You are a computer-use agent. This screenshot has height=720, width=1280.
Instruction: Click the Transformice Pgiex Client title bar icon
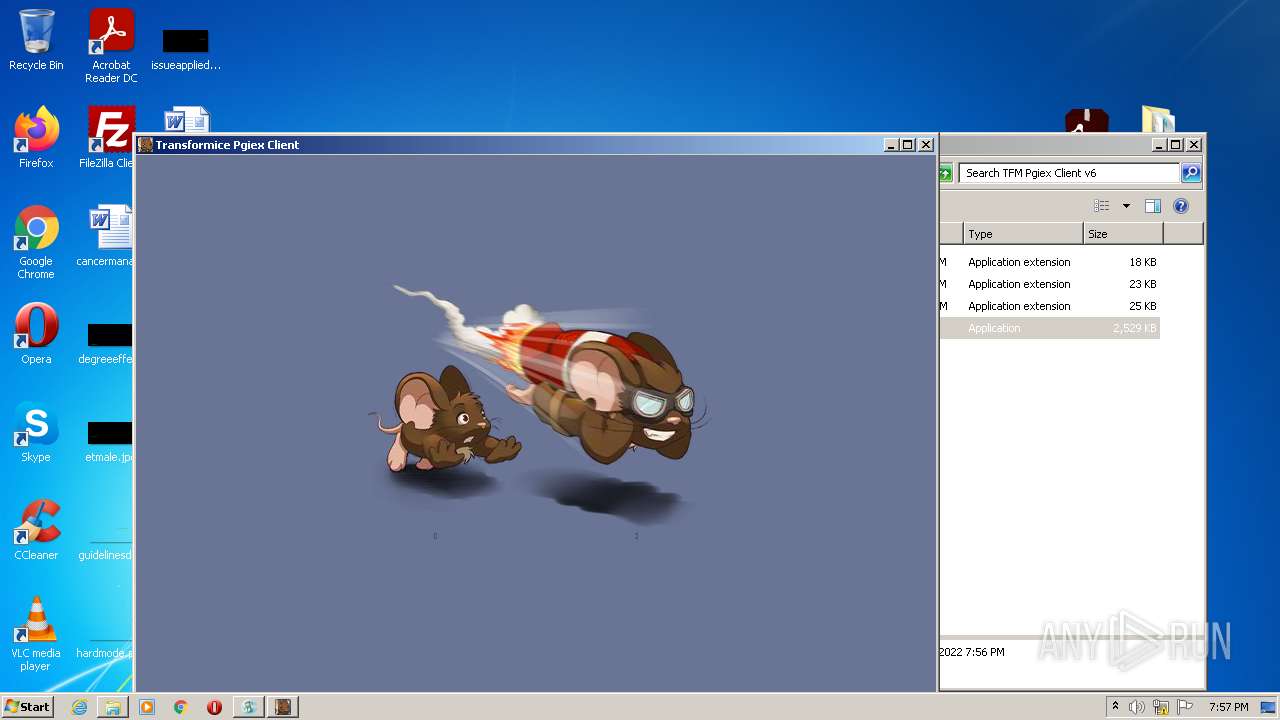pos(146,145)
